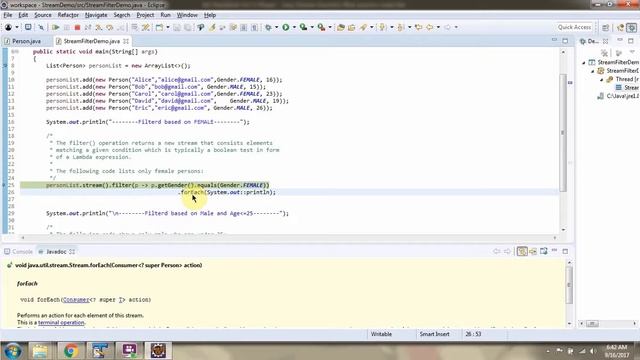
Task: Collapse the StreamFilterDemo launch tree node
Action: 584,62
